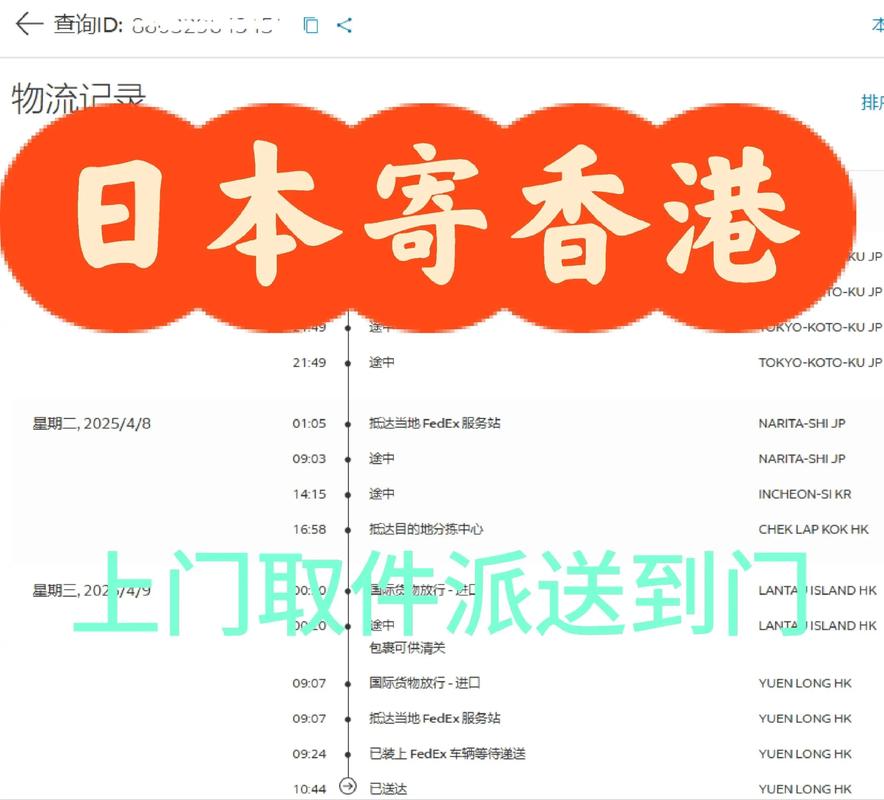This screenshot has height=800, width=884.
Task: Click the timeline dot for 抵达当地 FedEx 服务站
Action: [347, 423]
